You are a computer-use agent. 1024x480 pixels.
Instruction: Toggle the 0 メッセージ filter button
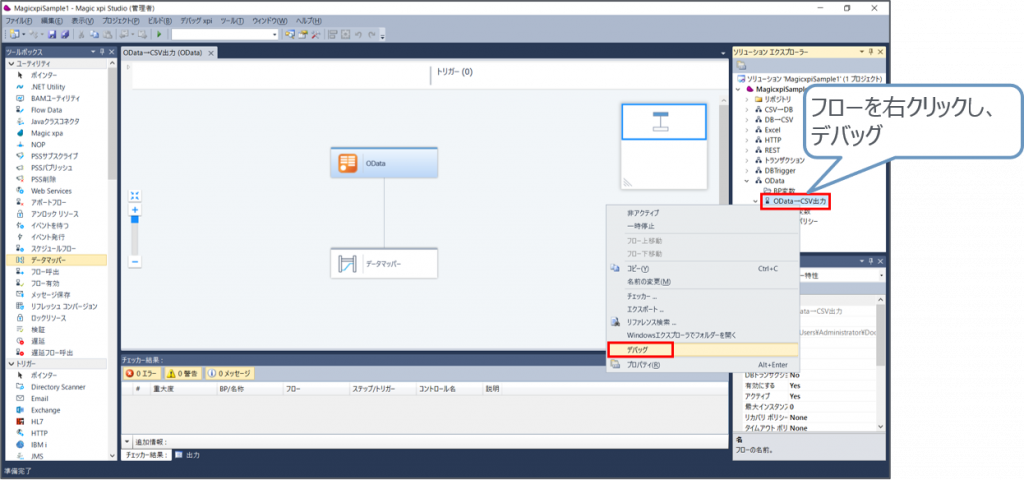coord(231,374)
